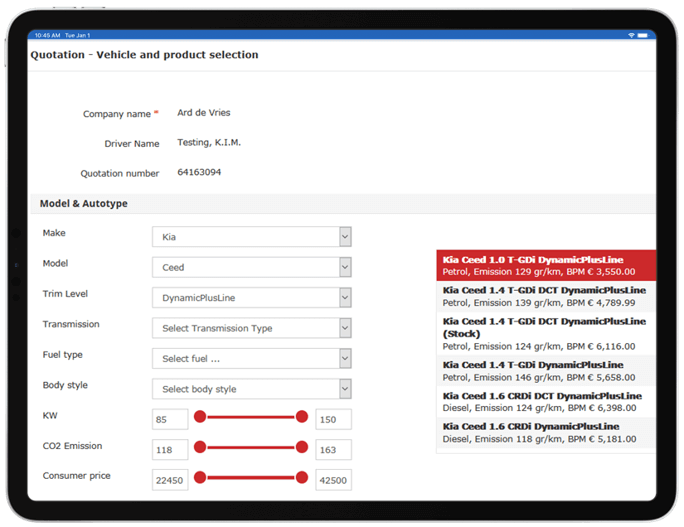Click the CO2 Emission slider right handle
The image size is (684, 527).
tap(302, 447)
